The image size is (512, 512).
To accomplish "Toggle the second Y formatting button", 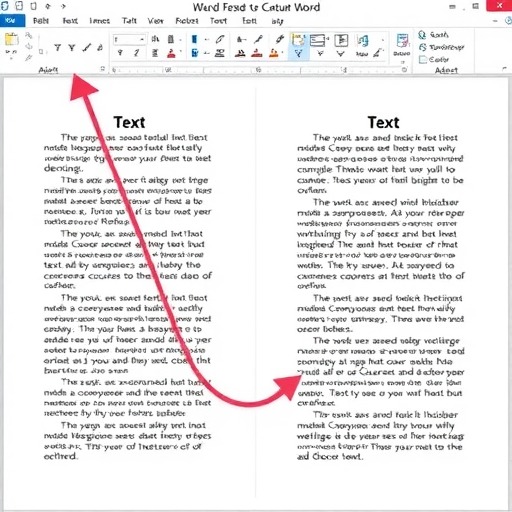I will click(72, 48).
